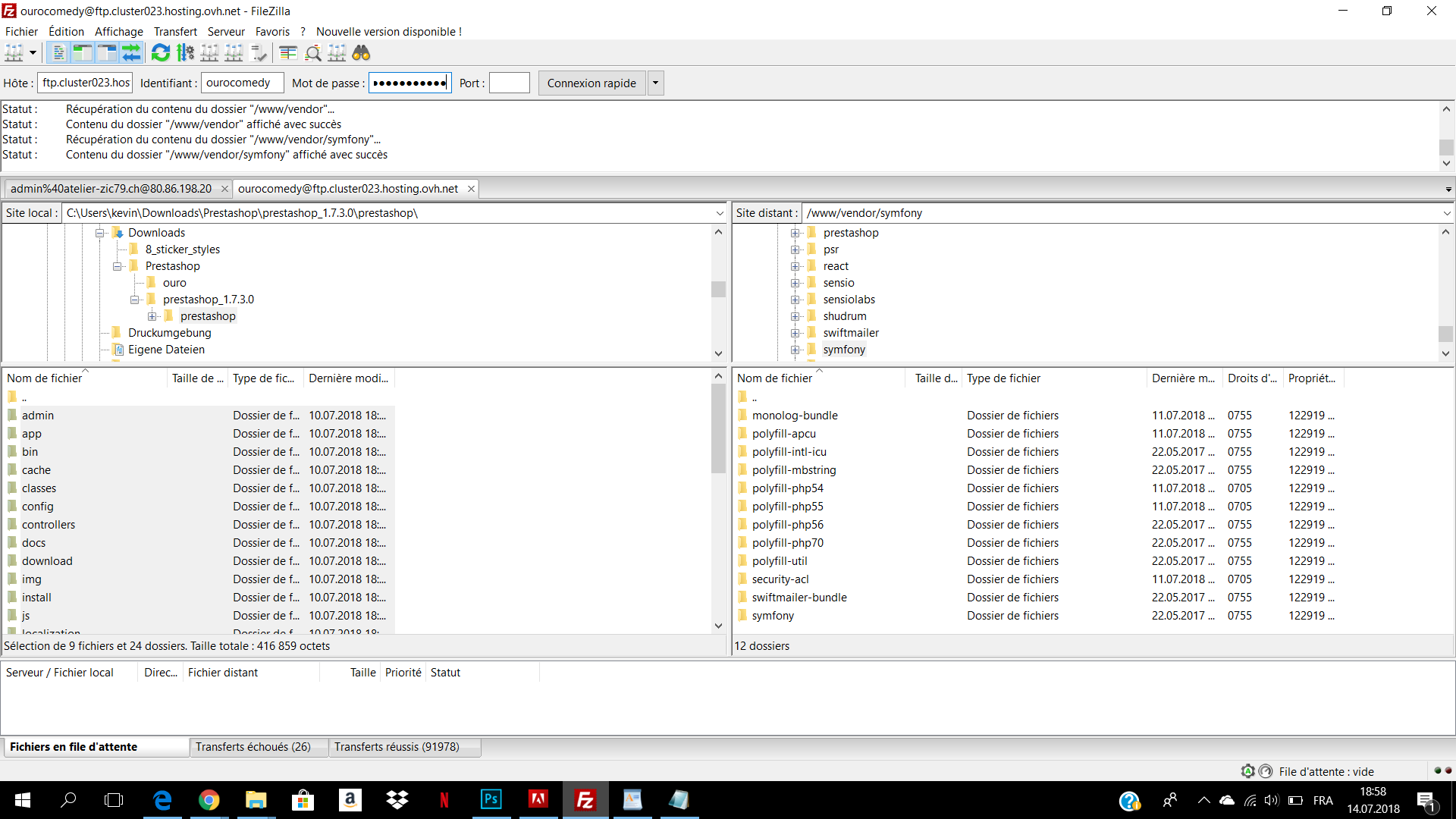Click the local file list vertical scrollbar

click(718, 500)
